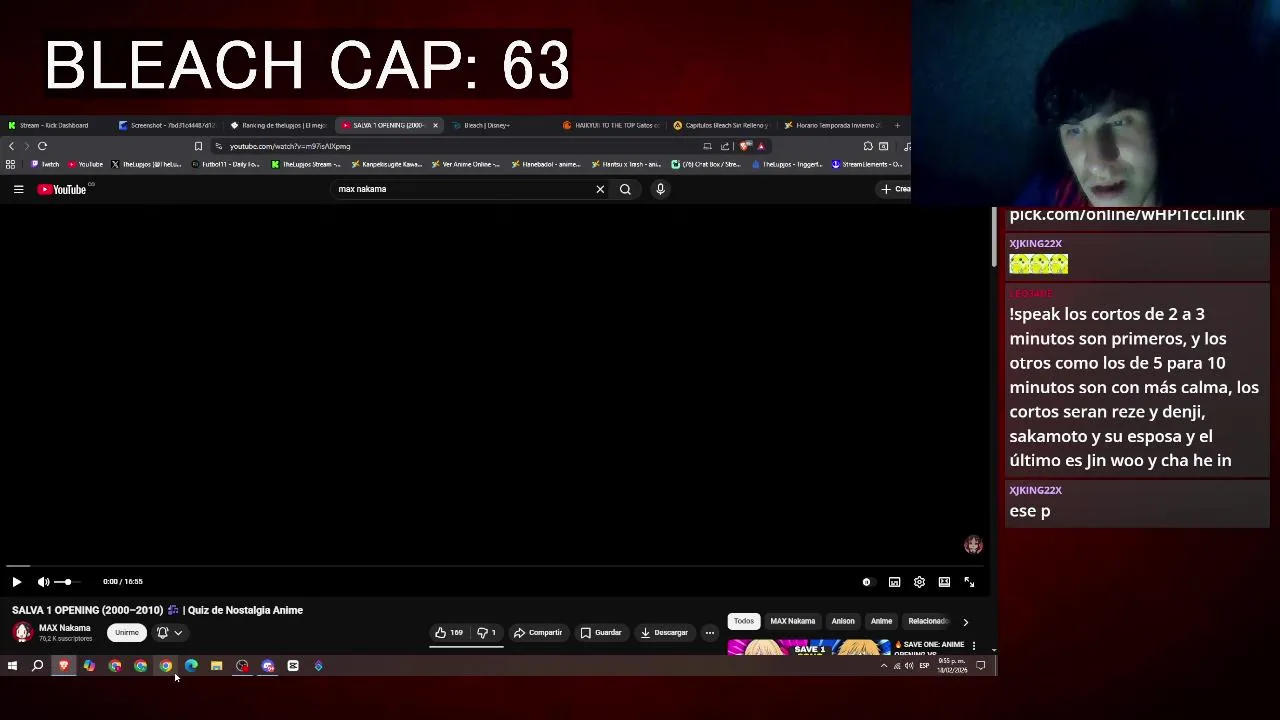Go back in the browser
Image resolution: width=1280 pixels, height=720 pixels.
pos(11,146)
